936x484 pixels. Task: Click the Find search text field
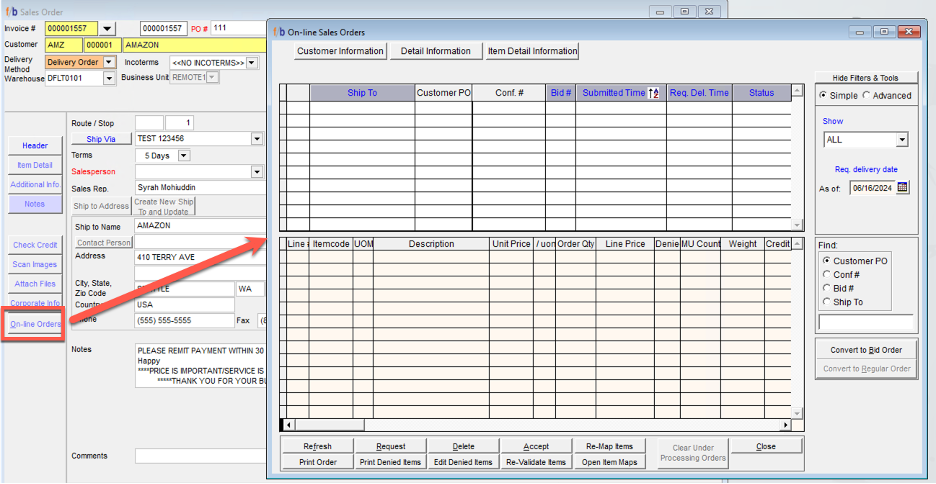(866, 323)
